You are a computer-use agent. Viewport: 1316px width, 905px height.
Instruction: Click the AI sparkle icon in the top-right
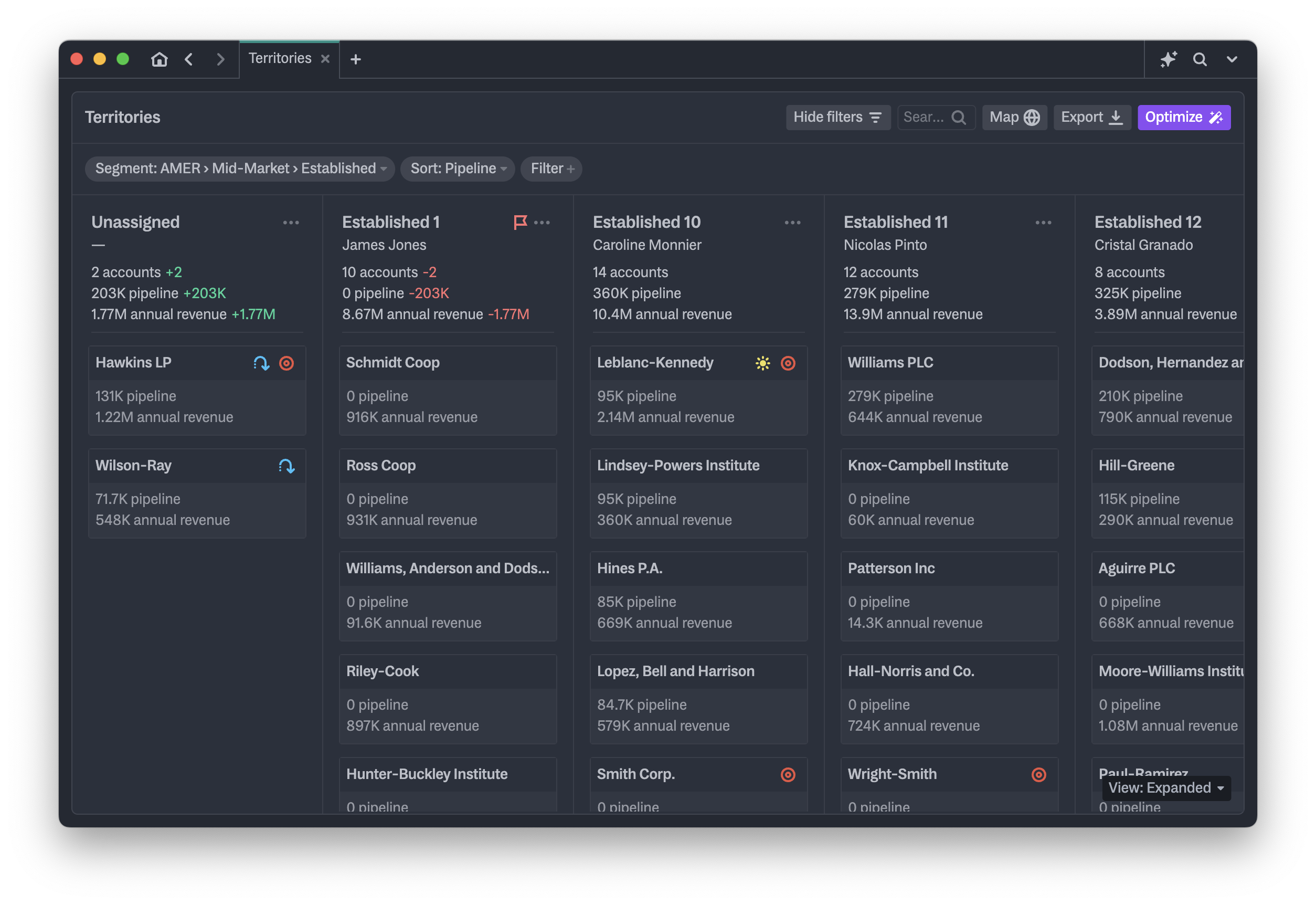tap(1168, 59)
